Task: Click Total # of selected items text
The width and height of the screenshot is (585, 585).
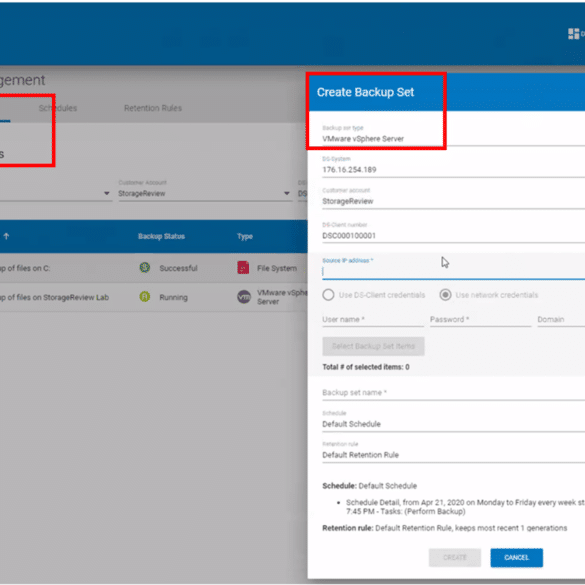Action: pyautogui.click(x=366, y=367)
